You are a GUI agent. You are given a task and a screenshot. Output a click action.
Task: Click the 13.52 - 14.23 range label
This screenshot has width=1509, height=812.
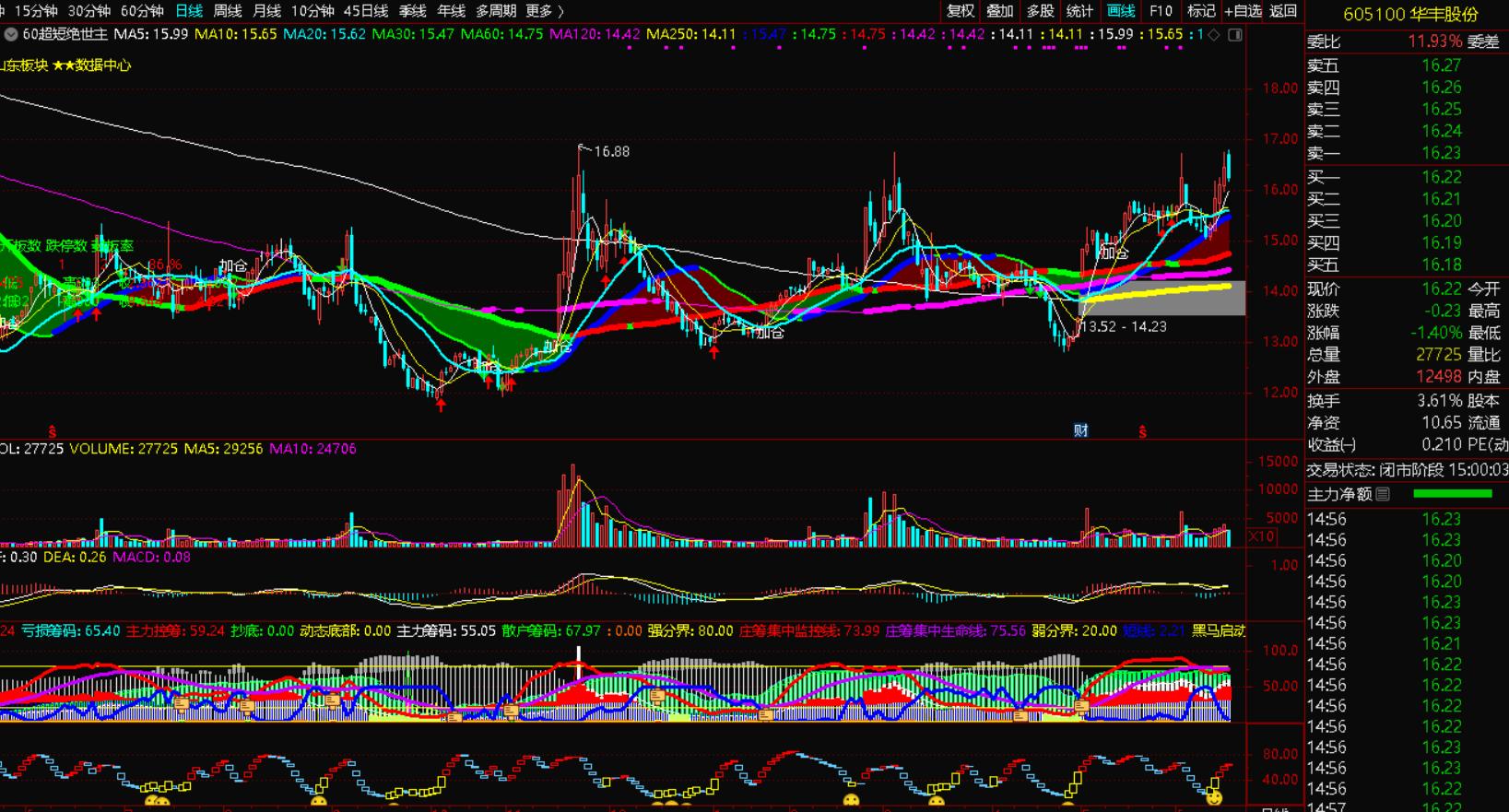pos(1124,326)
